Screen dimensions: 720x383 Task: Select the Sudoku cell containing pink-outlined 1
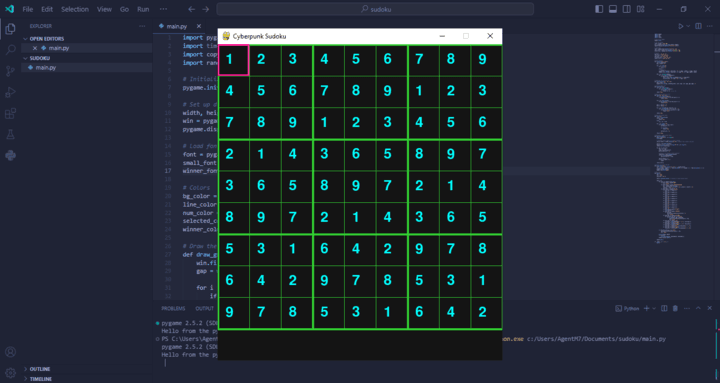[233, 60]
